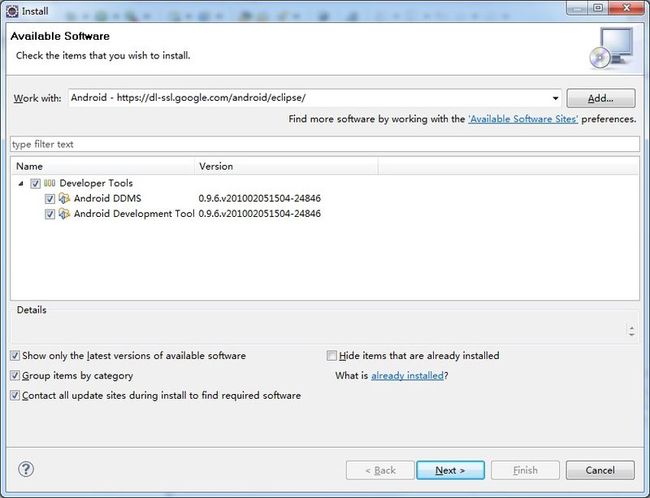Click the Next > button
The width and height of the screenshot is (650, 498).
coord(450,470)
